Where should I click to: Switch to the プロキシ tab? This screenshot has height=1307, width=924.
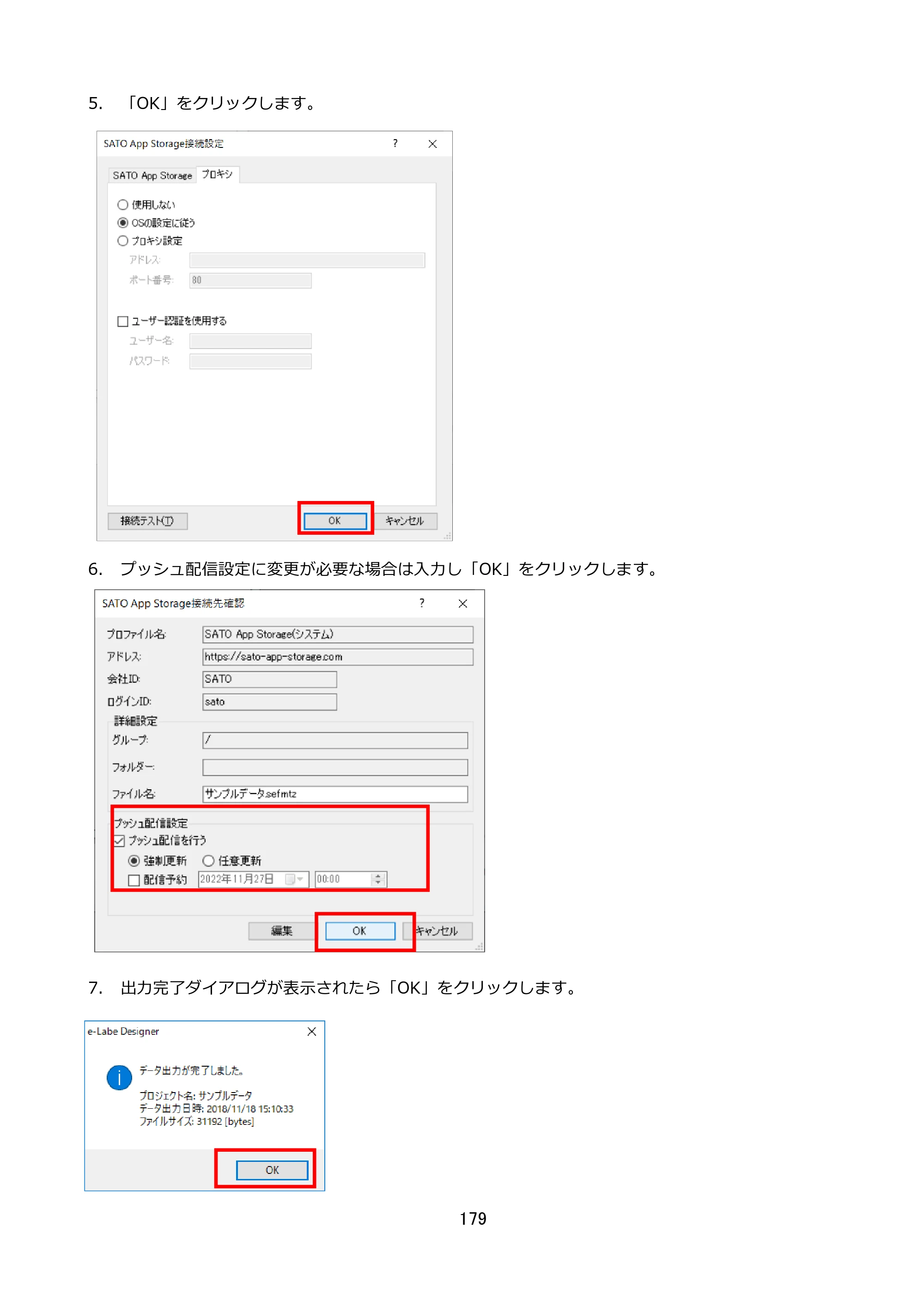click(217, 174)
